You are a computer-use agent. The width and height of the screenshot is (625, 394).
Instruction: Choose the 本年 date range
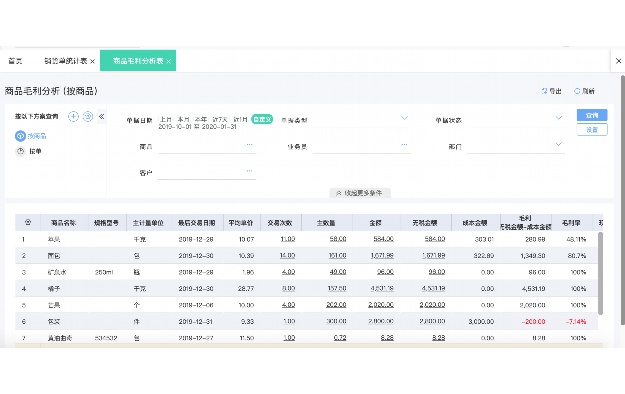(201, 119)
